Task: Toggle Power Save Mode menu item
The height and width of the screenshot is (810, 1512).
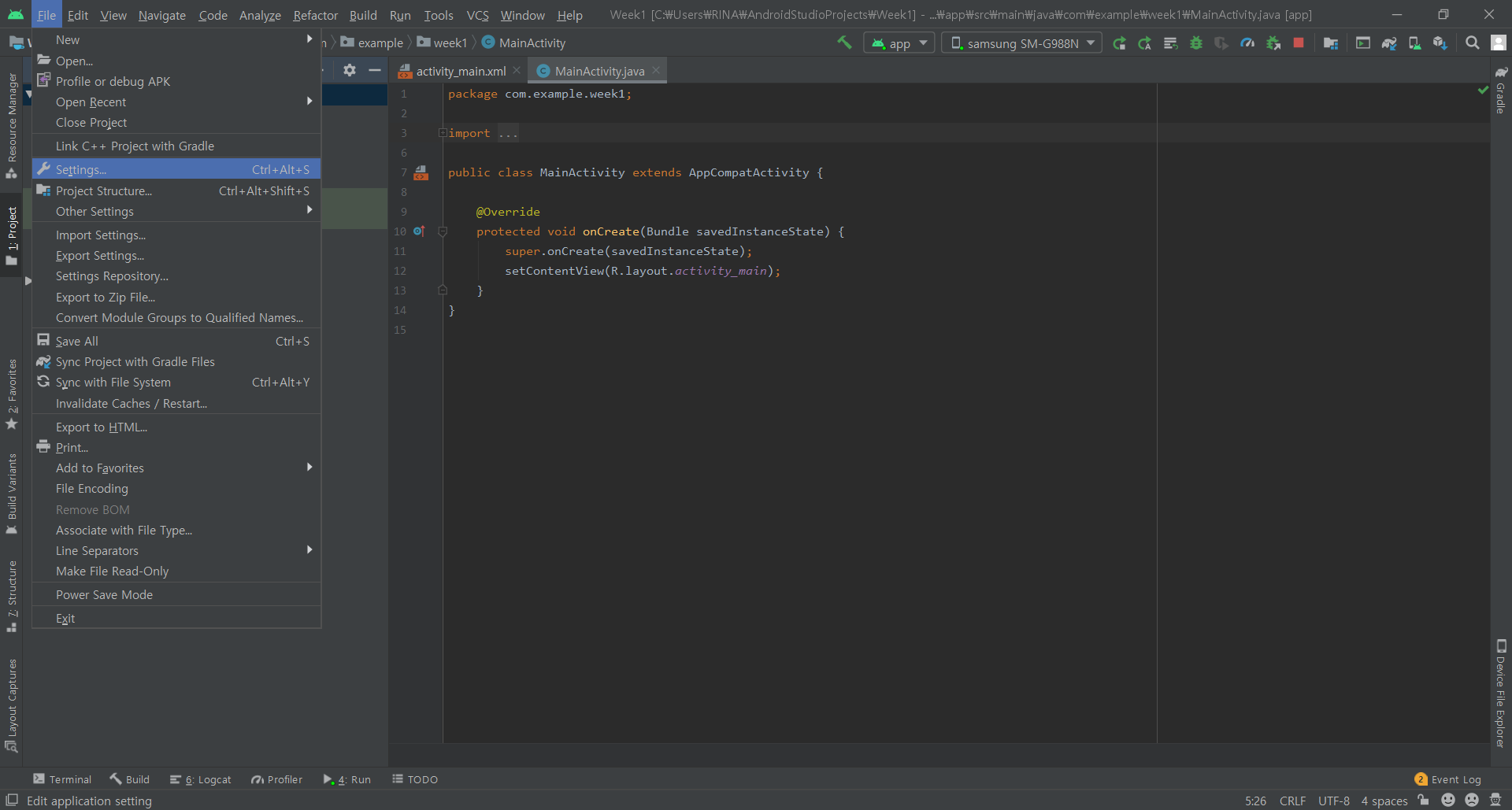Action: pyautogui.click(x=176, y=594)
